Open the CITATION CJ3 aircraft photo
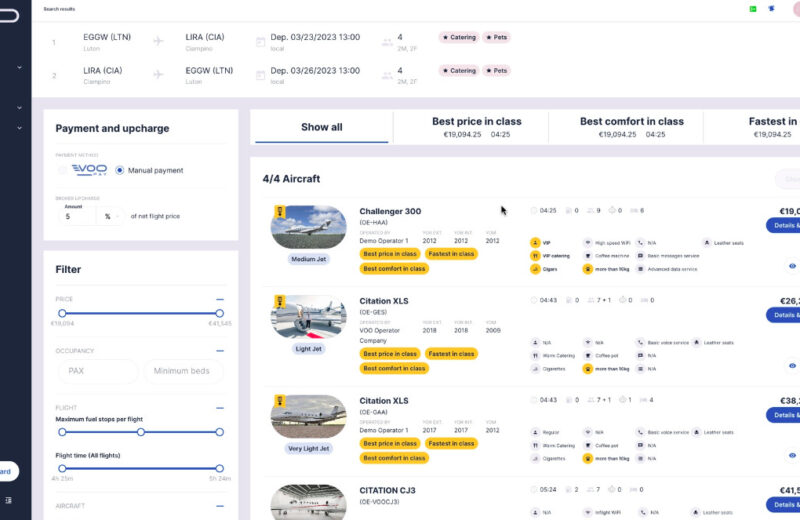Screen dimensions: 800x520 pyautogui.click(x=308, y=502)
